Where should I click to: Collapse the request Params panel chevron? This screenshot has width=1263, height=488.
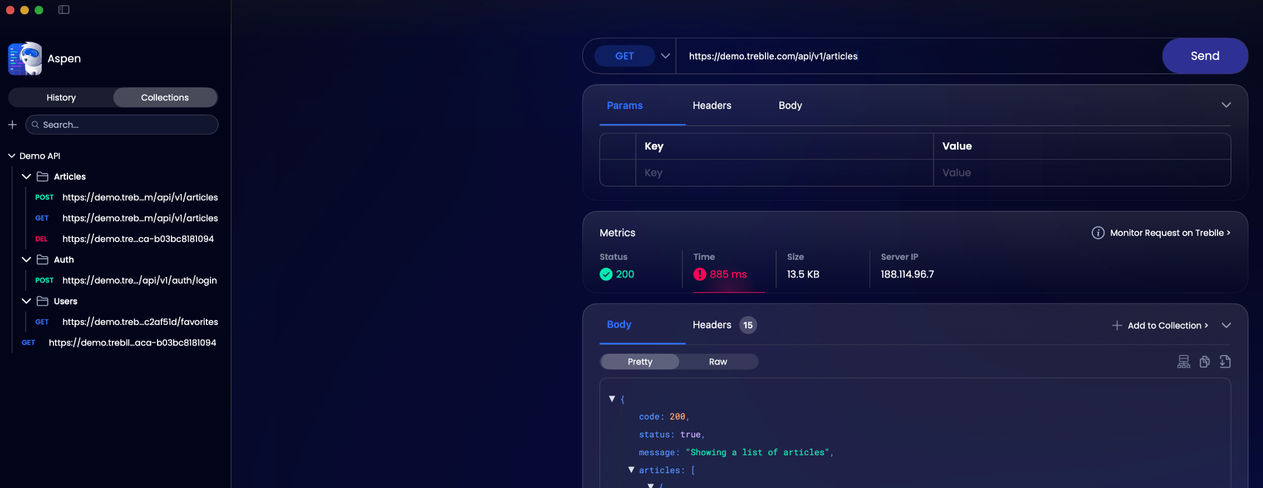point(1226,105)
